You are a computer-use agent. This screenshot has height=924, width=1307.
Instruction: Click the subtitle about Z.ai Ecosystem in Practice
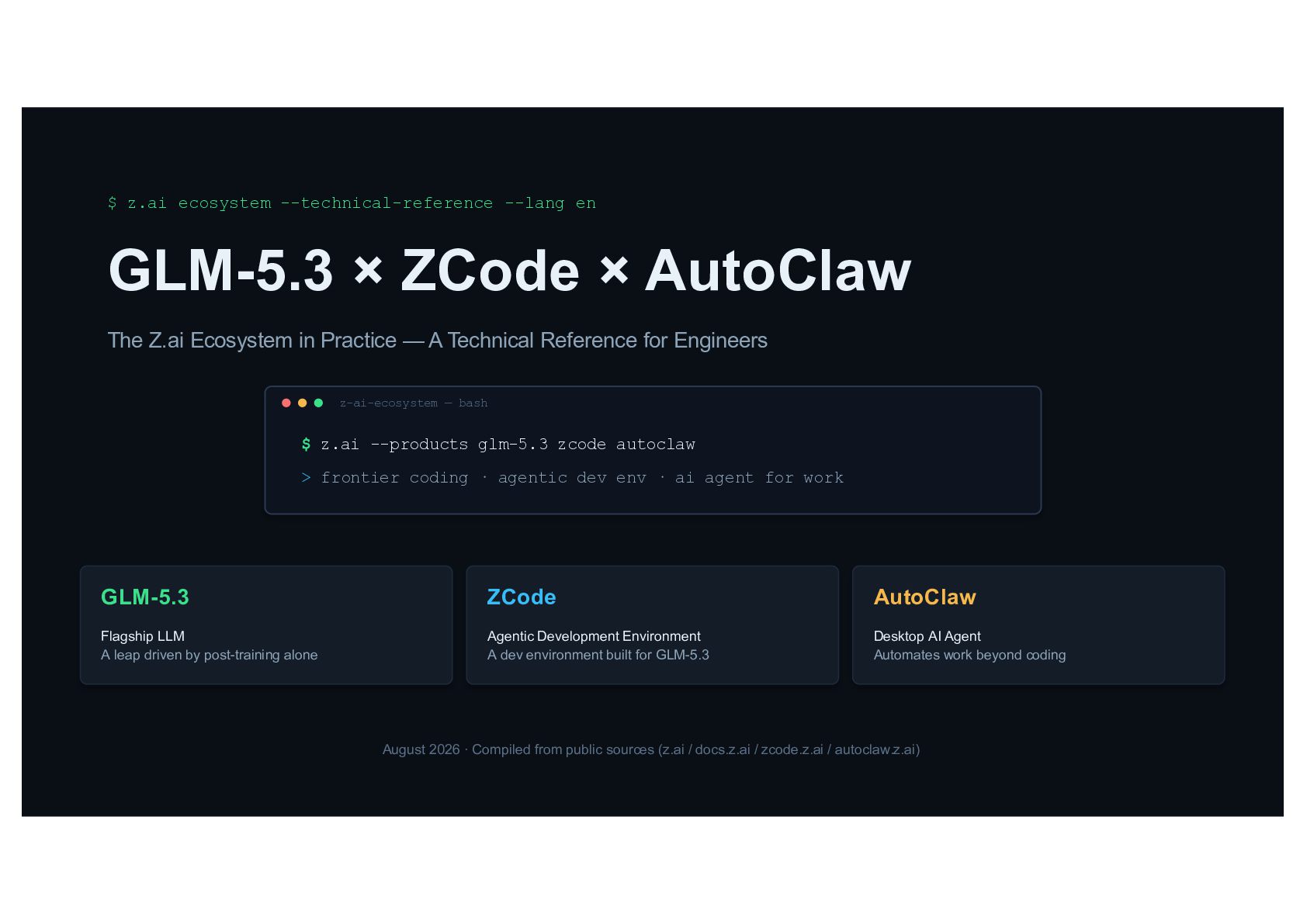(438, 341)
